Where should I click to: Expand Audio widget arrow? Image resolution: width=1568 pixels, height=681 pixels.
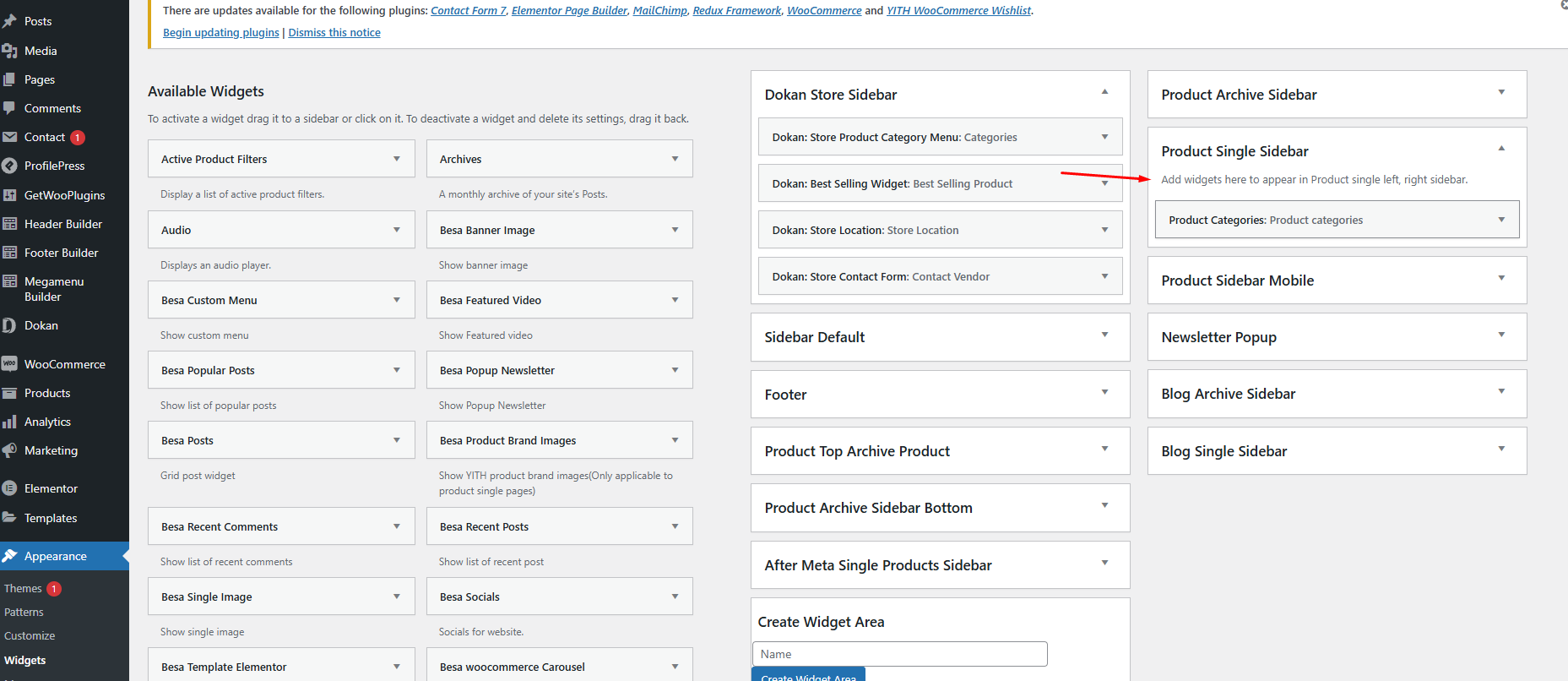[x=397, y=230]
